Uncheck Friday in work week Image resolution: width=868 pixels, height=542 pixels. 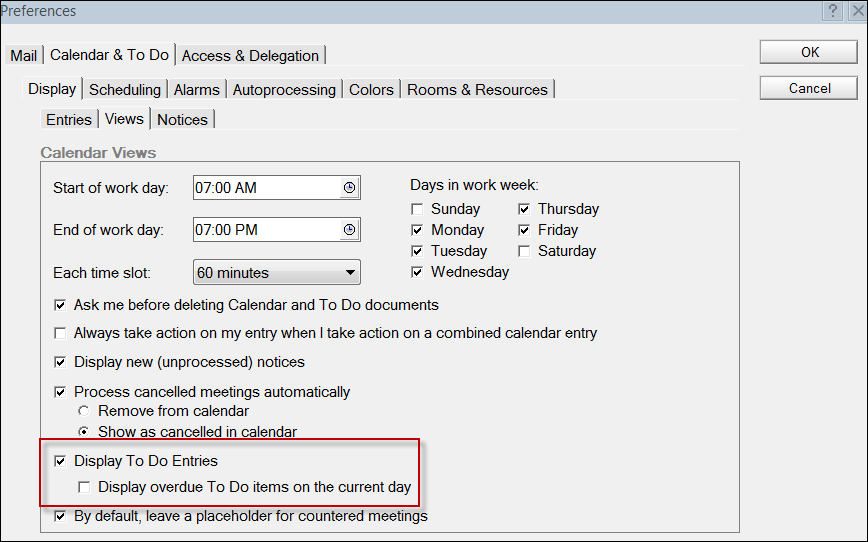524,230
